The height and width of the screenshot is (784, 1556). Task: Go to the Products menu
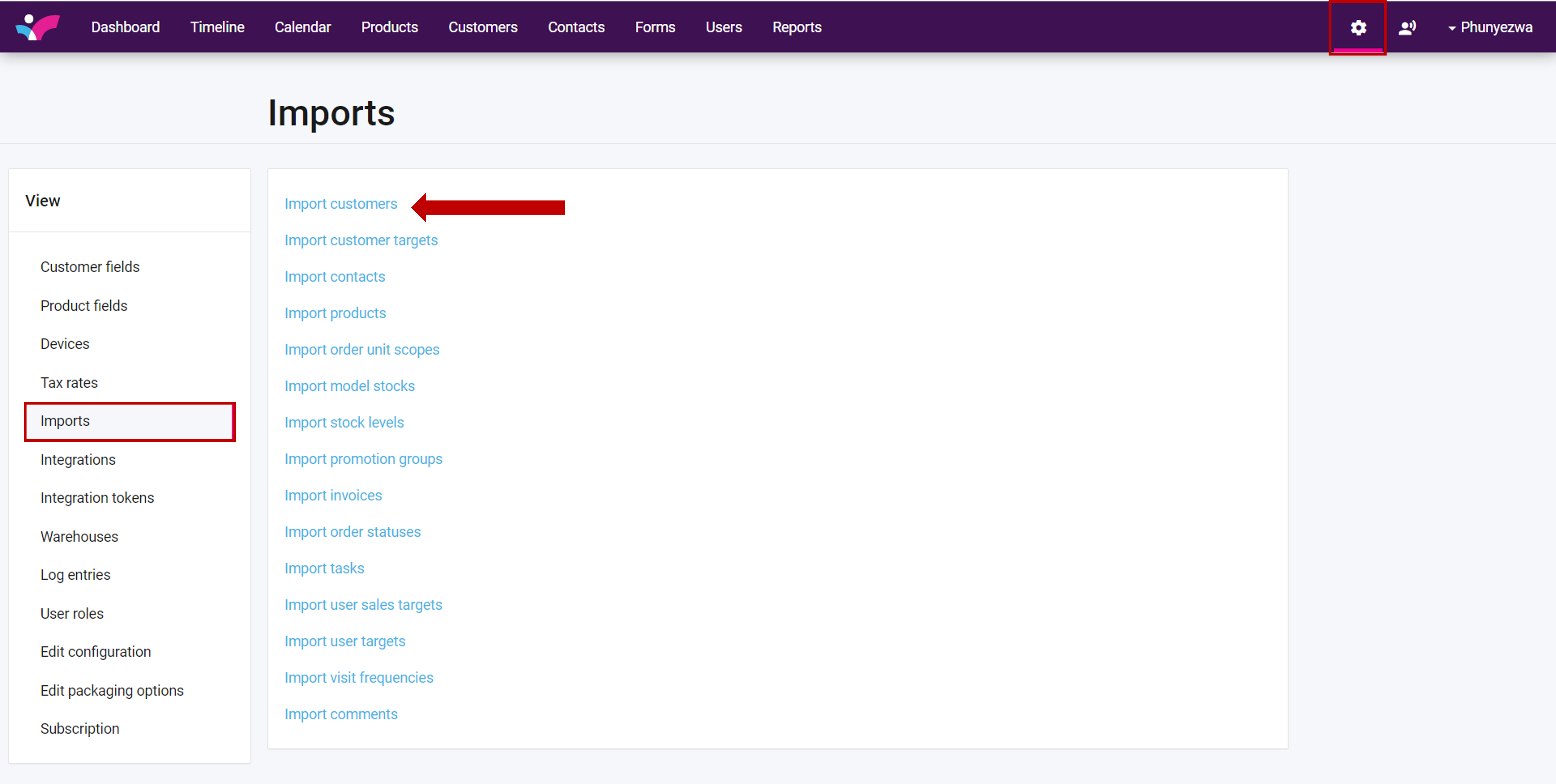tap(389, 28)
